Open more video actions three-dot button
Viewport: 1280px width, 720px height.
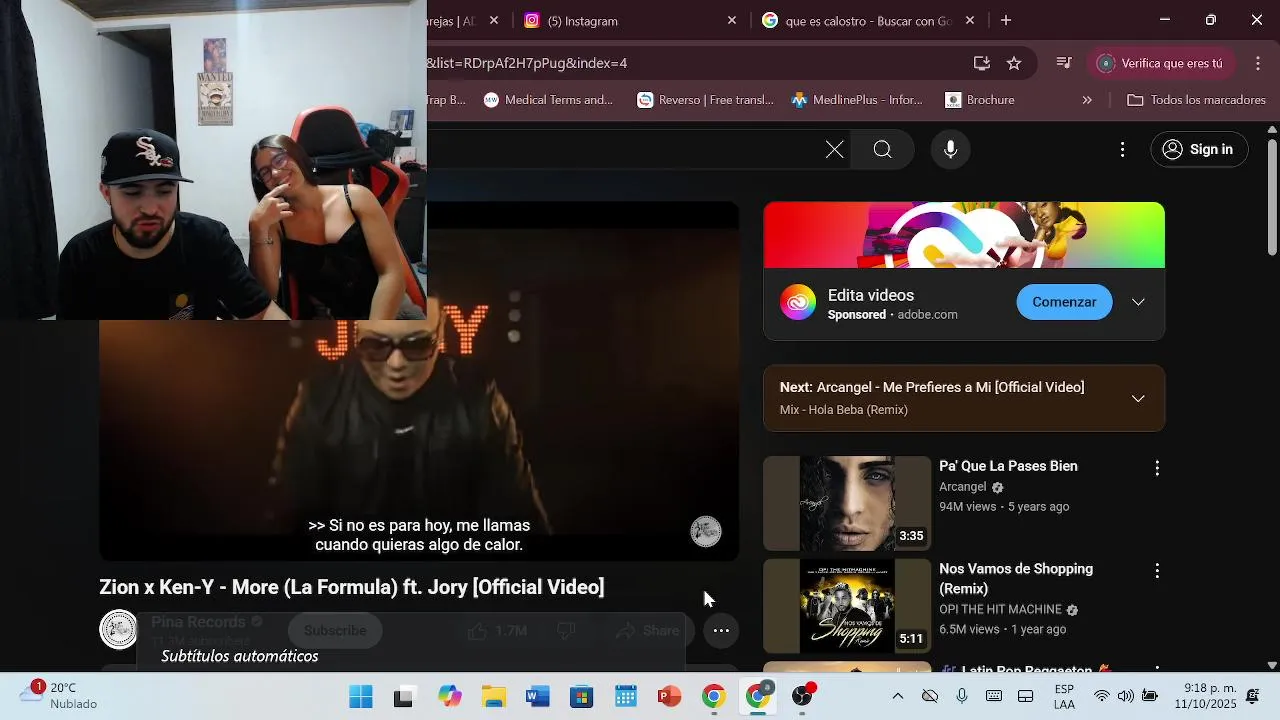[x=721, y=631]
